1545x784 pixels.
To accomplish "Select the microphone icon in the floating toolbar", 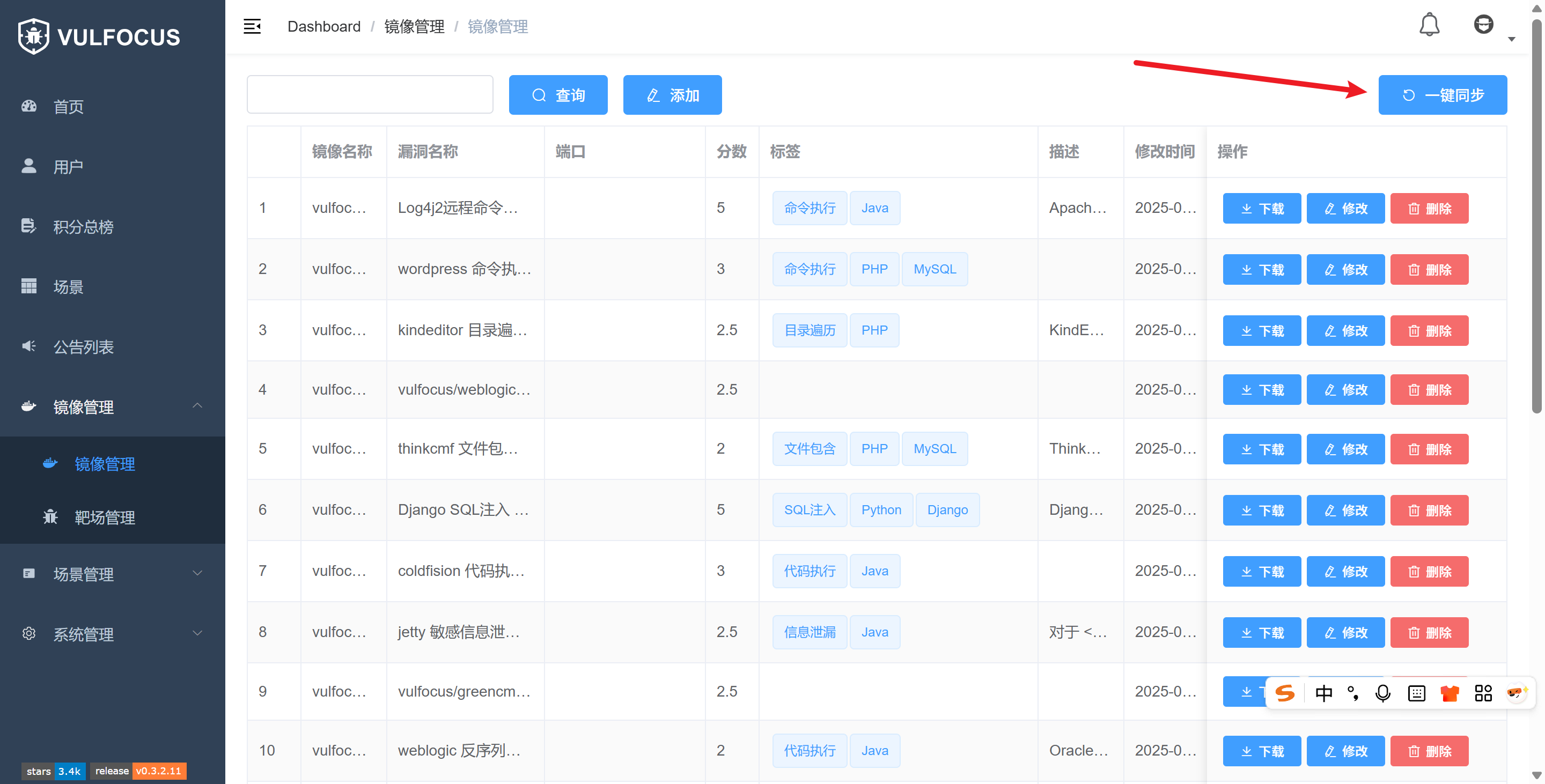I will (x=1383, y=693).
